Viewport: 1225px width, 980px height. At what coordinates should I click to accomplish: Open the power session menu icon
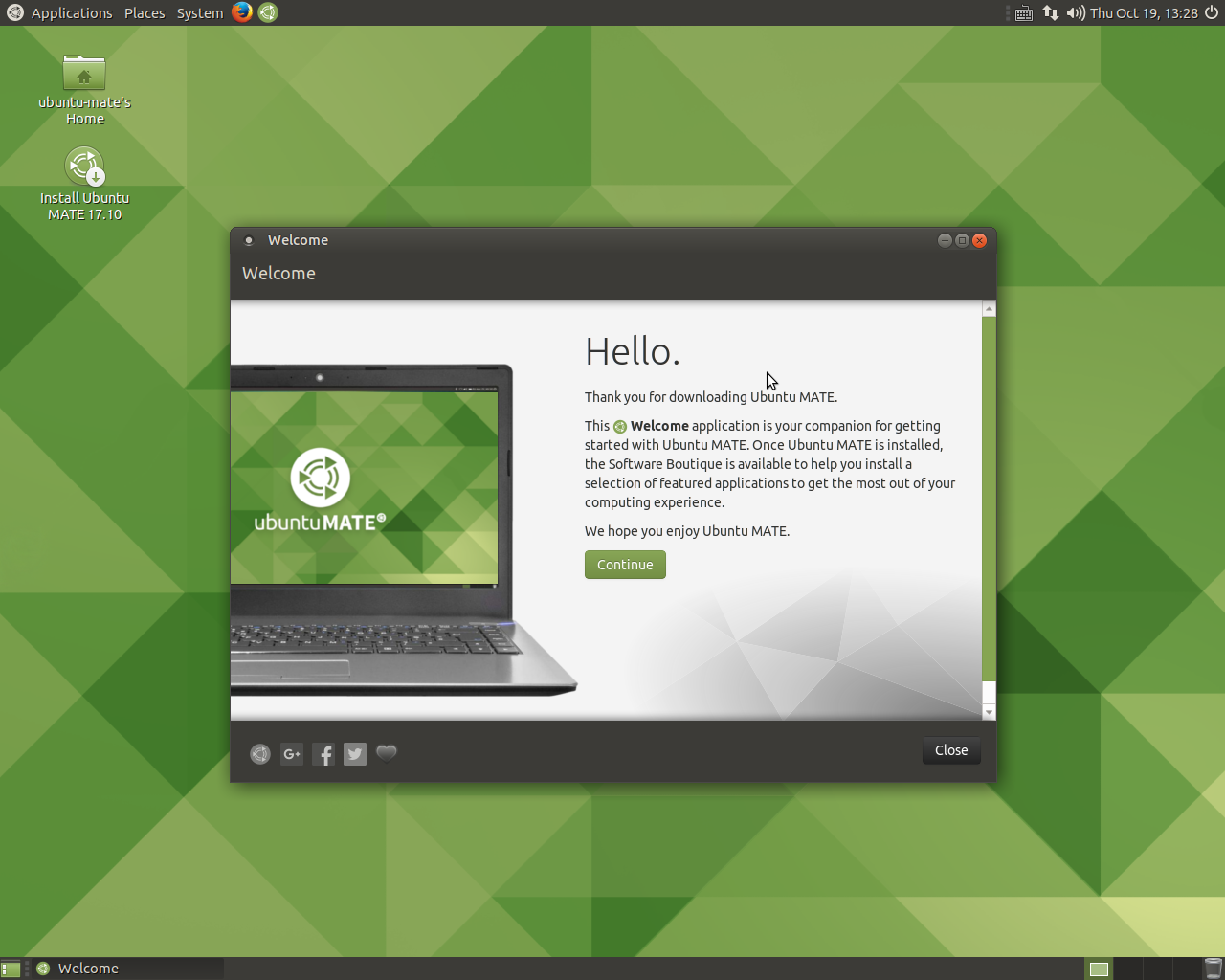(1212, 12)
